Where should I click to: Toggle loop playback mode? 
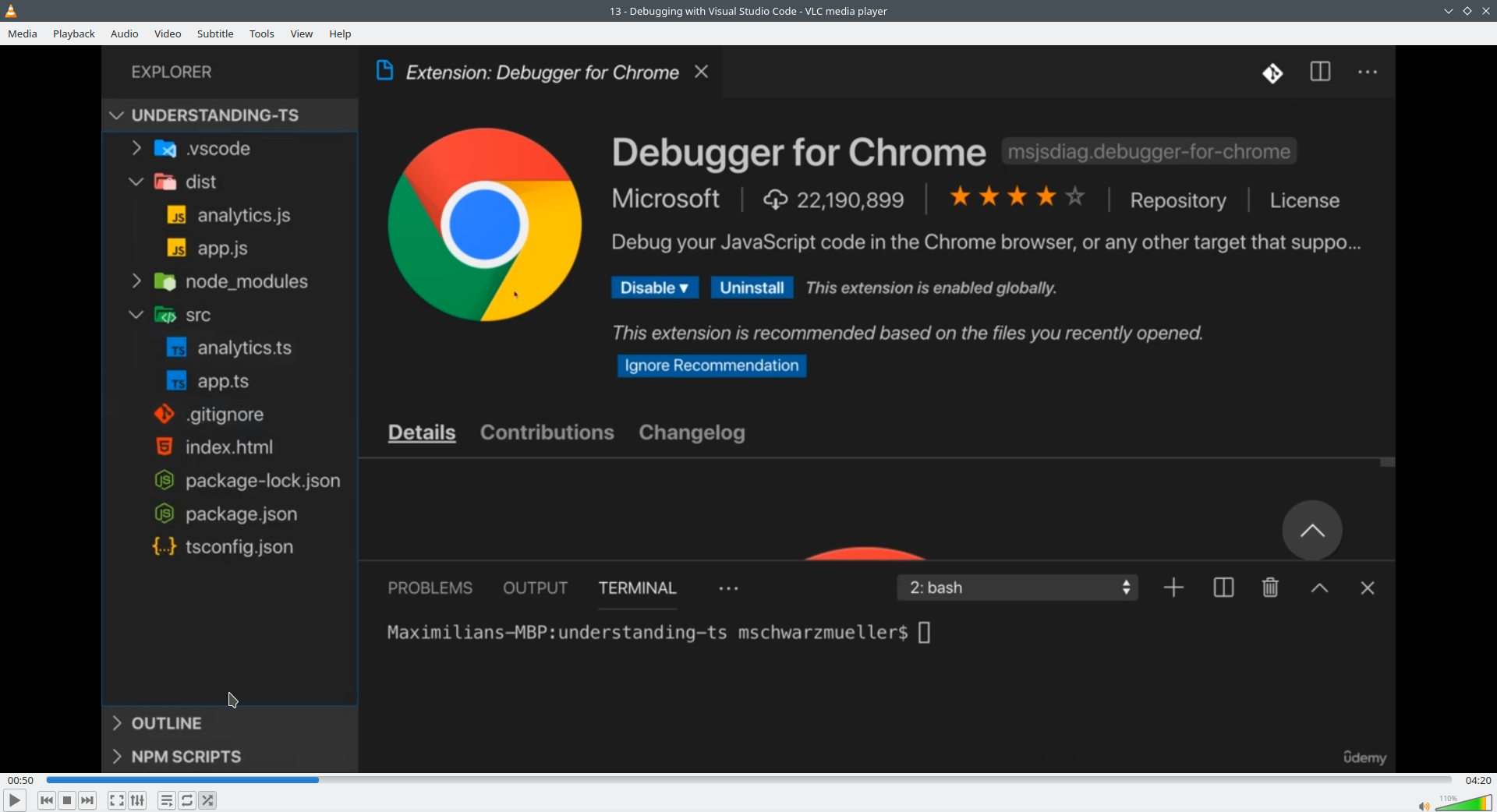pos(187,800)
